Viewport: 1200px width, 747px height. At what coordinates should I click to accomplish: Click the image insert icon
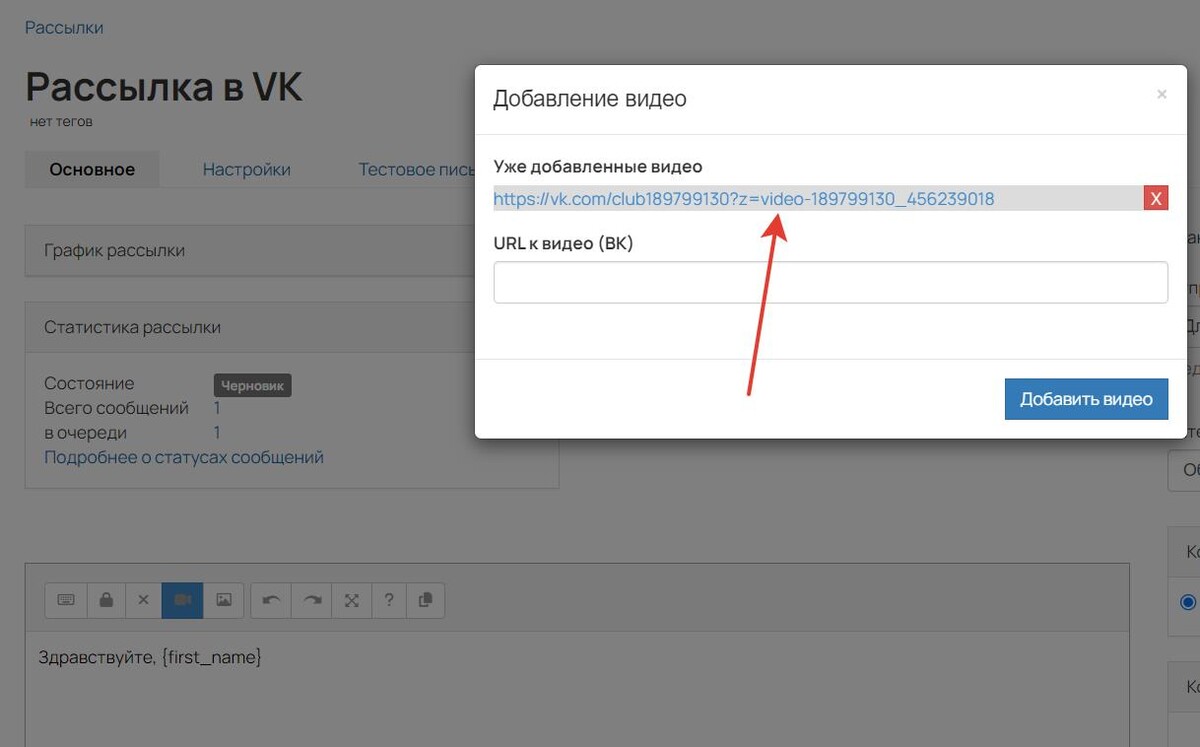tap(224, 600)
